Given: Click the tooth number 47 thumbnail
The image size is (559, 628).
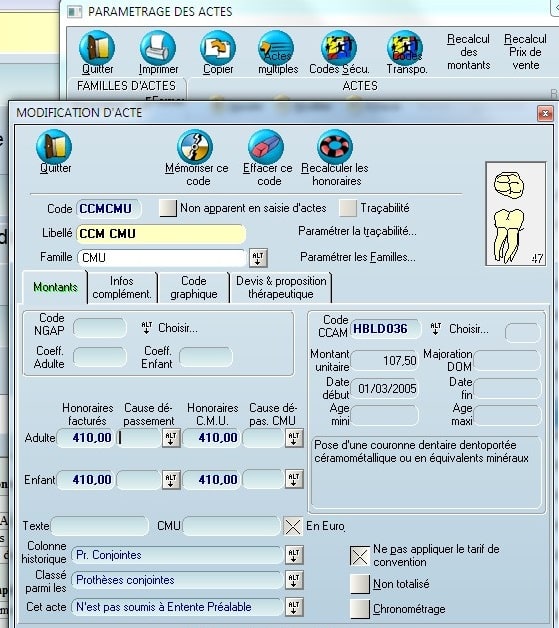Looking at the screenshot, I should [x=515, y=214].
